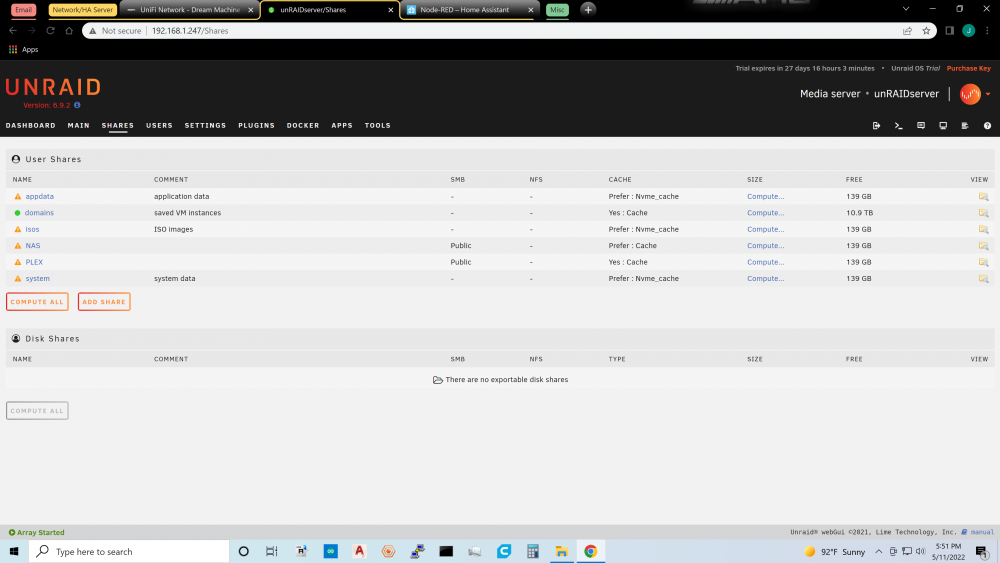Open the system info monitor icon
Image resolution: width=1000 pixels, height=563 pixels.
click(943, 126)
